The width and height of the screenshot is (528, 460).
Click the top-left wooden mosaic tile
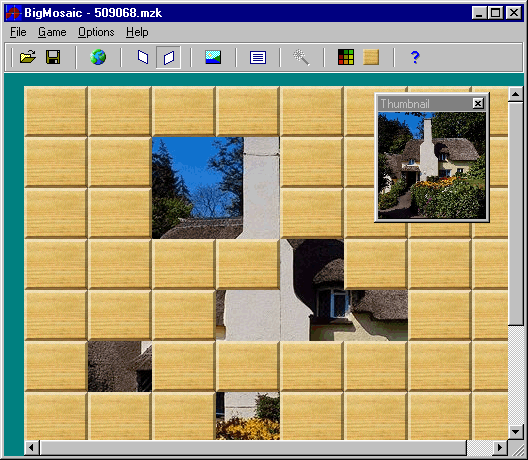pos(56,111)
